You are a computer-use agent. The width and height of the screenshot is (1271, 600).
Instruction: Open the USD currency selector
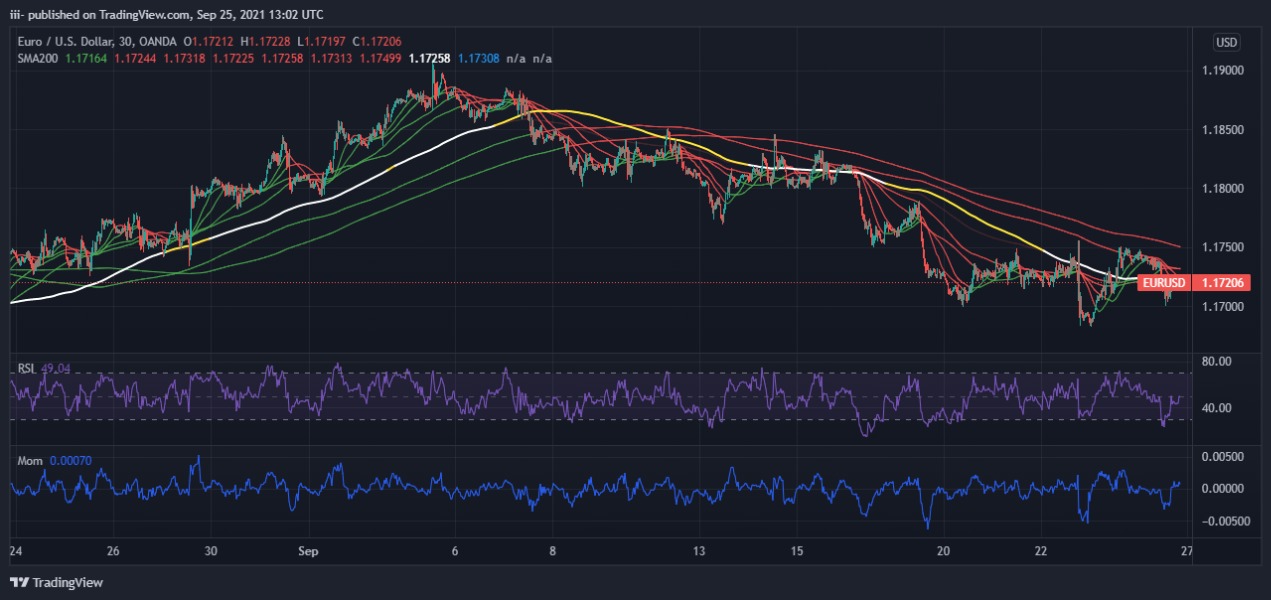coord(1226,42)
